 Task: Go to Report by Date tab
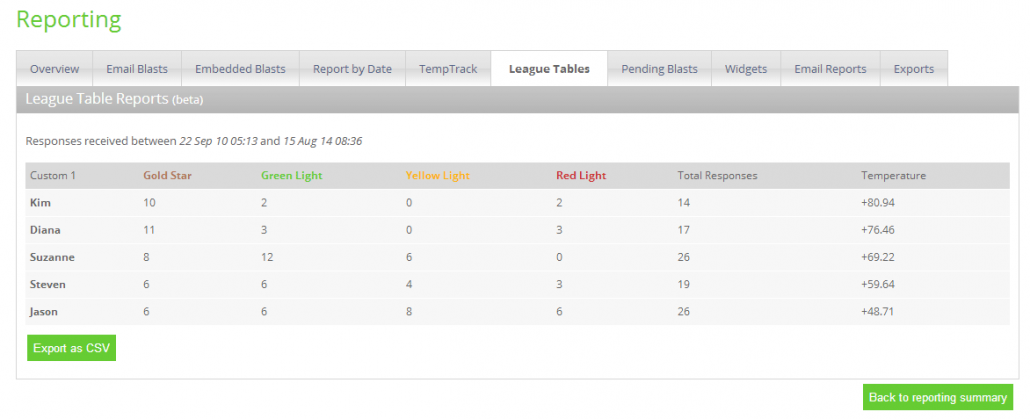click(x=352, y=69)
